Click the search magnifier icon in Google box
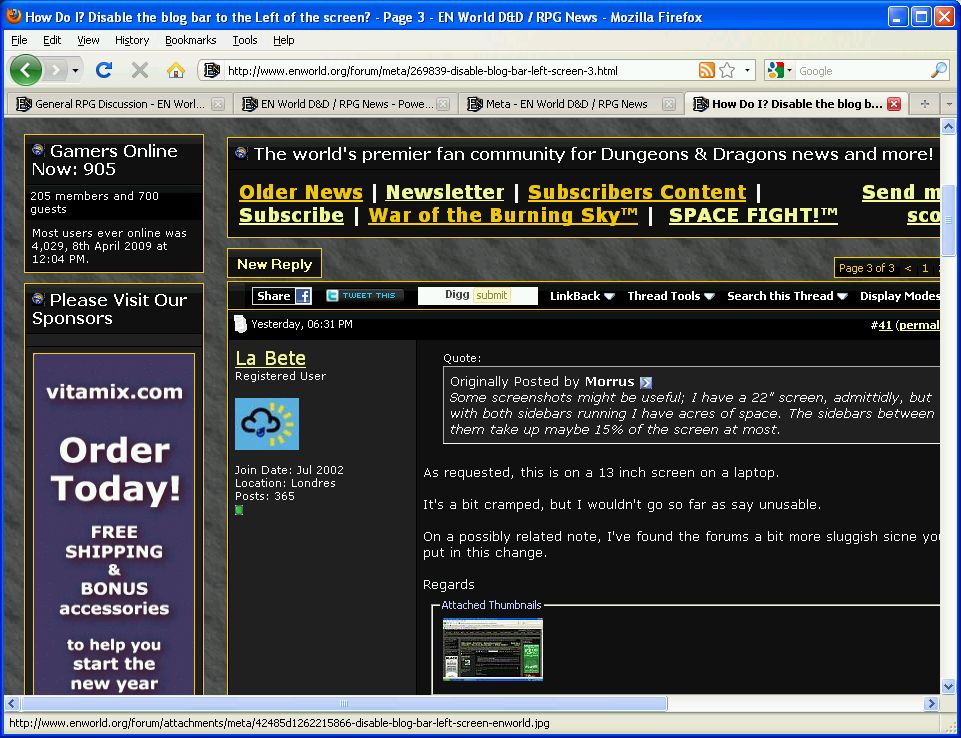Screen dimensions: 961x738 [x=938, y=70]
